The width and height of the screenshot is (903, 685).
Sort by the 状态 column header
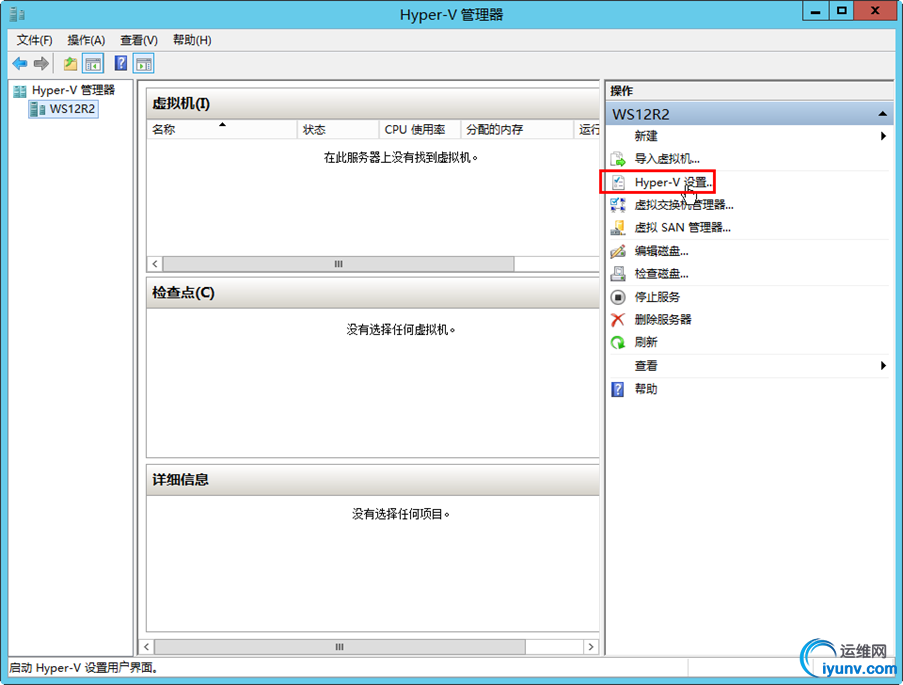pos(338,130)
